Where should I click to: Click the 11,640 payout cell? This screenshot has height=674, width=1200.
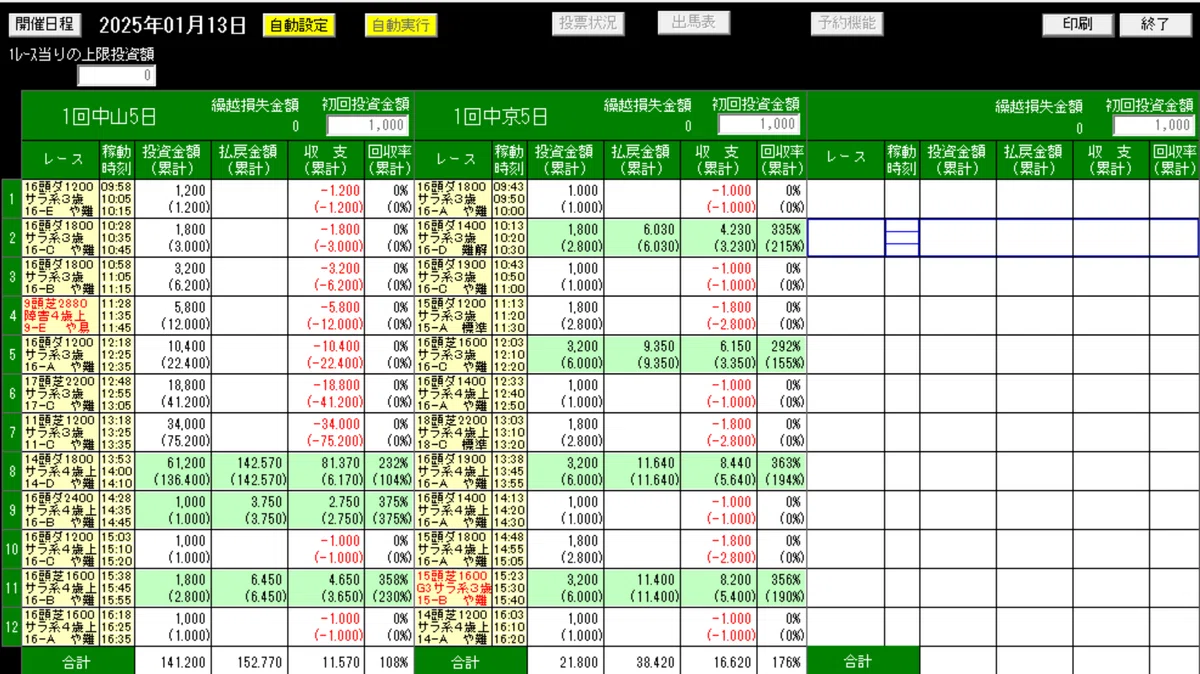(x=643, y=472)
